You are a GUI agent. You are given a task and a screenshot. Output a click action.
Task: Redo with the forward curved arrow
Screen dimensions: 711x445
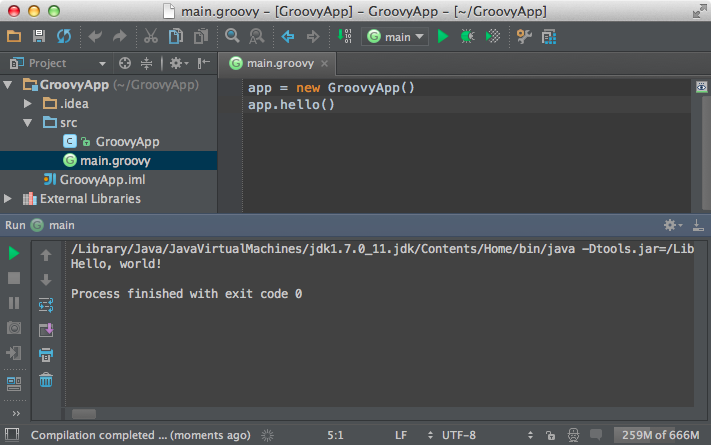point(120,36)
